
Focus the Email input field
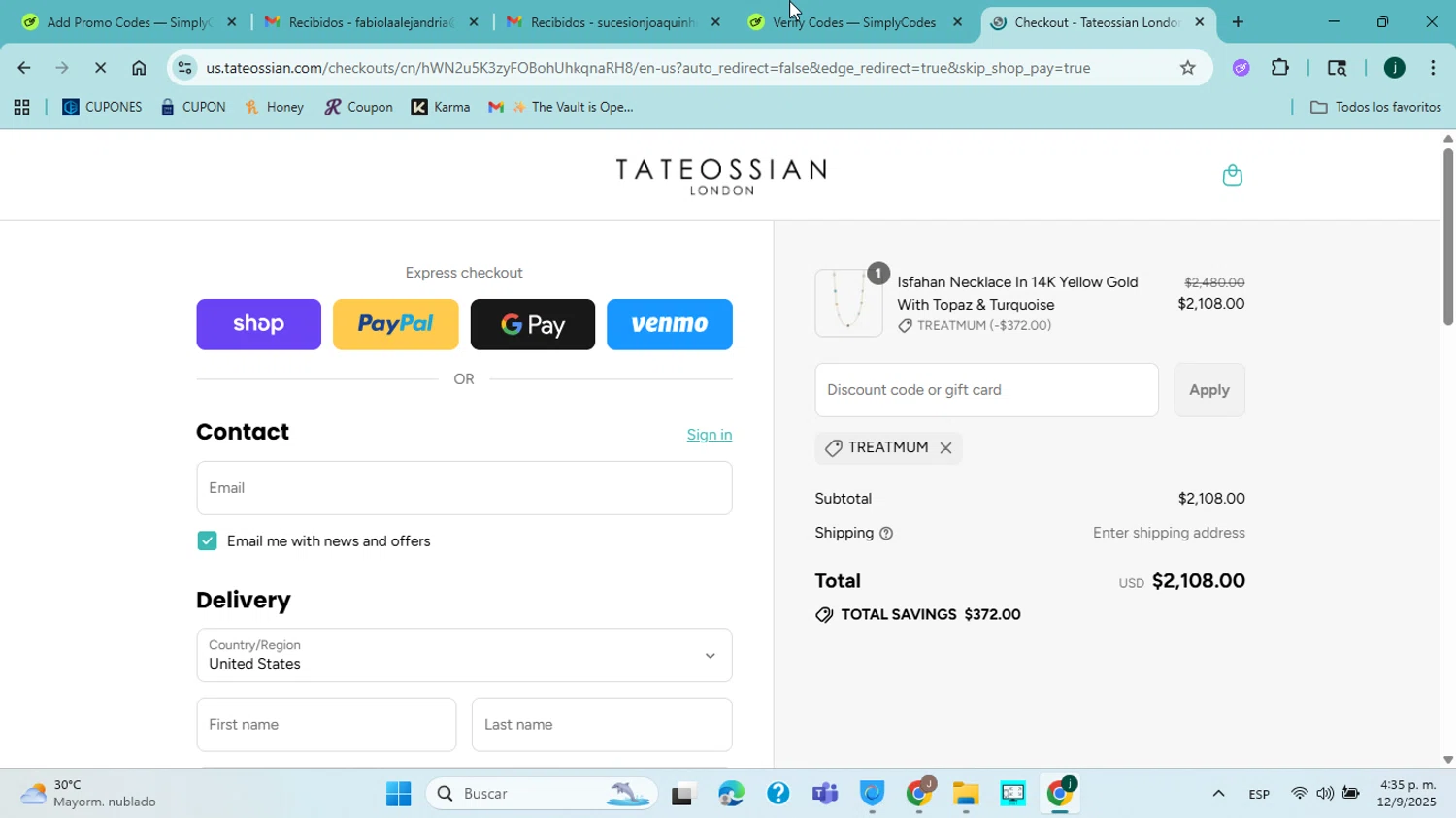coord(464,488)
